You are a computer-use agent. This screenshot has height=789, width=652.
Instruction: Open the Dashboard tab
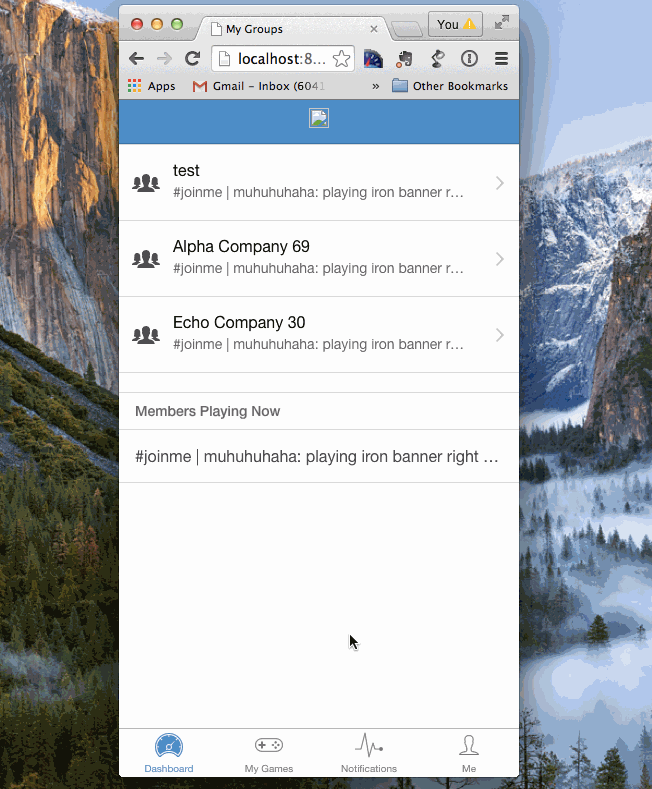point(169,752)
